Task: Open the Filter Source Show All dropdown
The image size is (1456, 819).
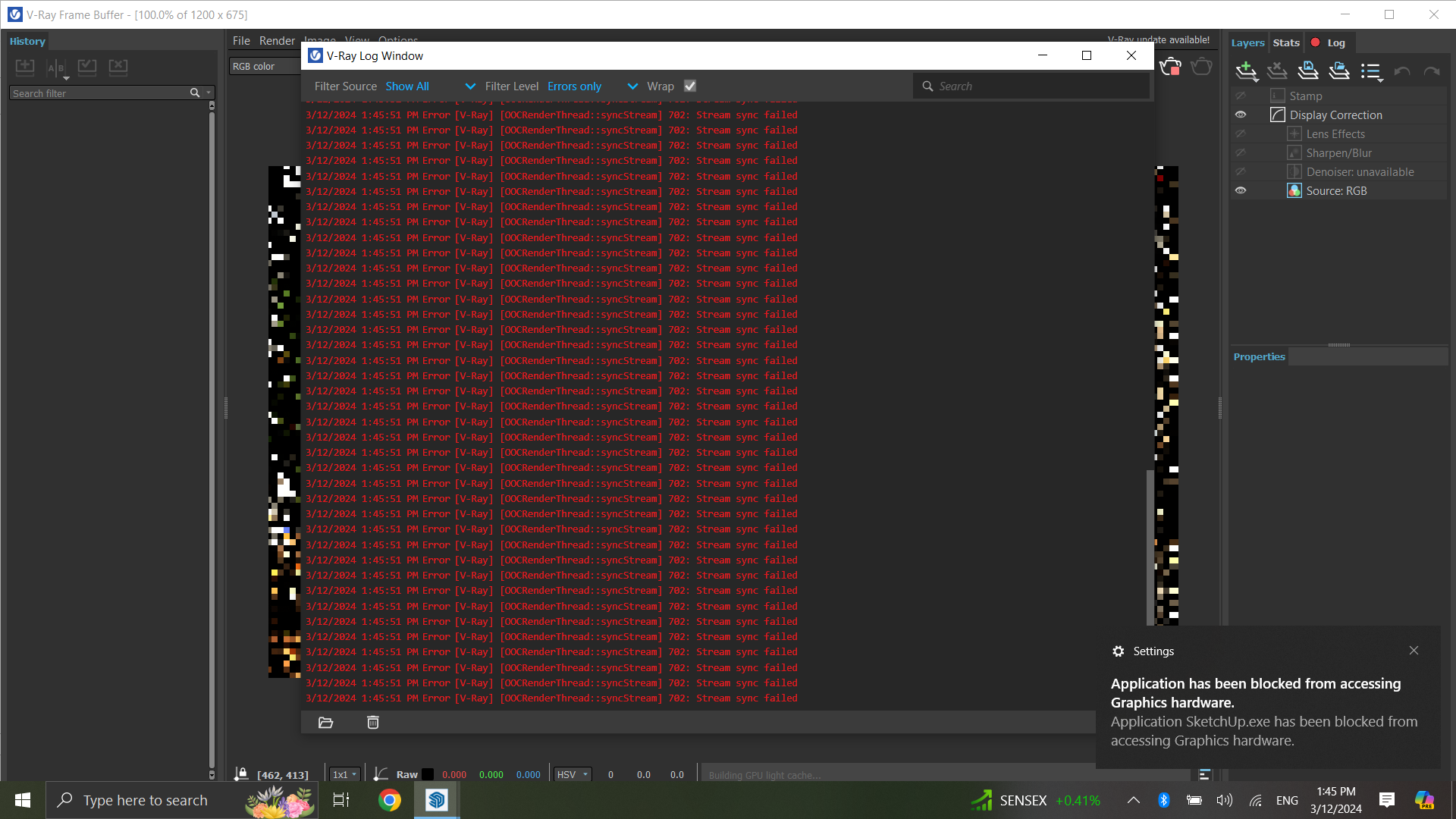Action: (x=430, y=86)
